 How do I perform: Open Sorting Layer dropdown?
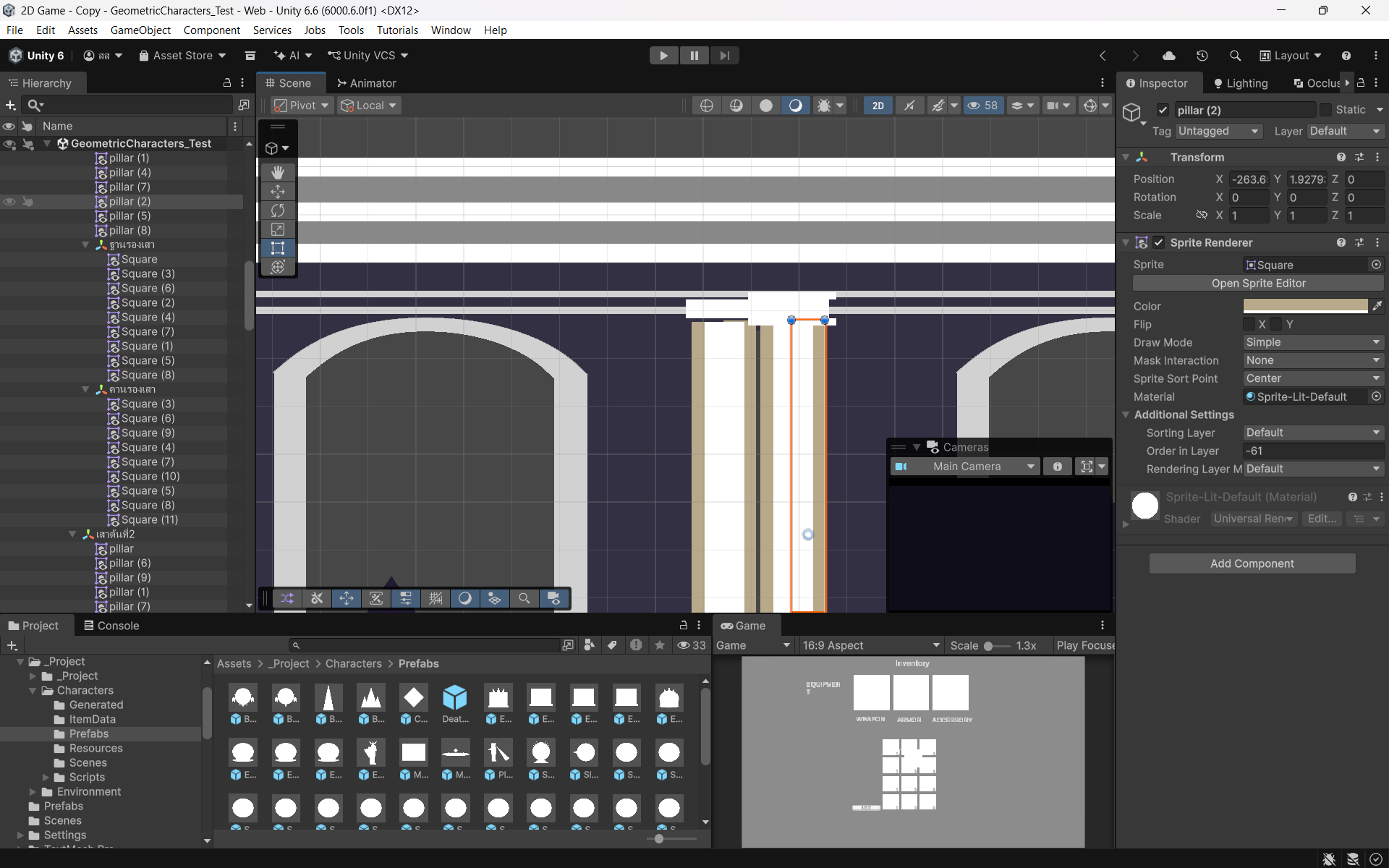tap(1313, 433)
